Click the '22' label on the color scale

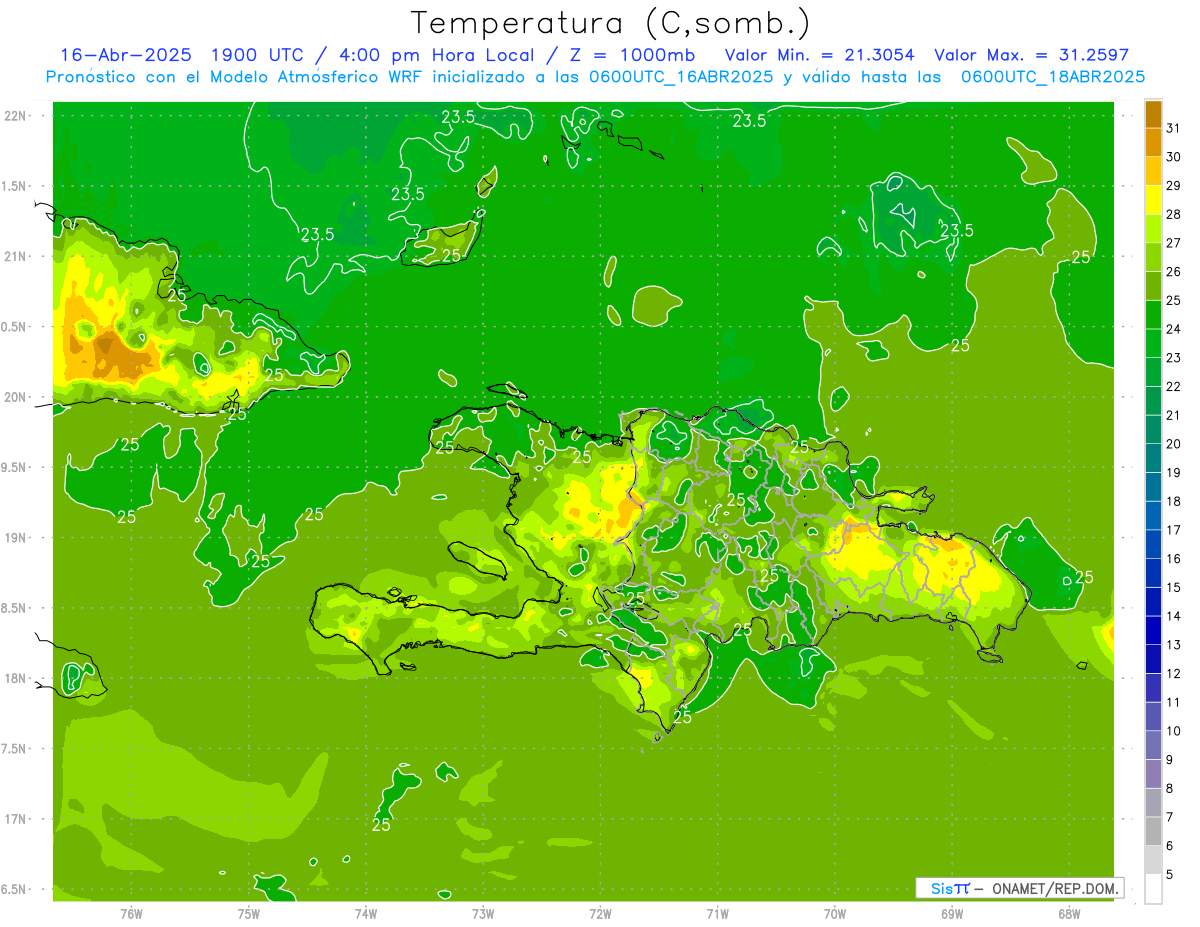[1174, 386]
